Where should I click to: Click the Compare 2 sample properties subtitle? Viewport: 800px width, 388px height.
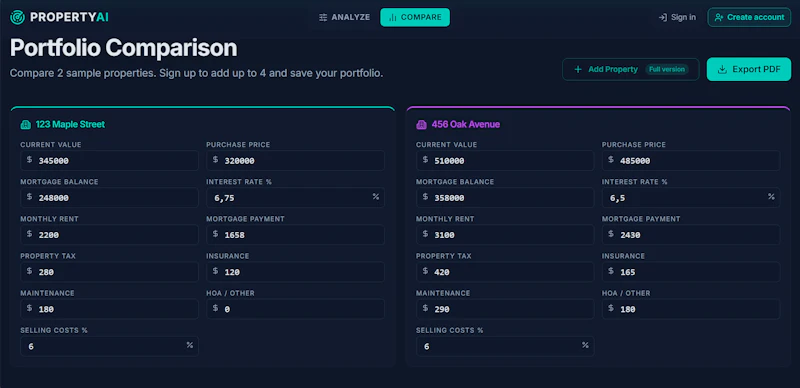pyautogui.click(x=196, y=73)
